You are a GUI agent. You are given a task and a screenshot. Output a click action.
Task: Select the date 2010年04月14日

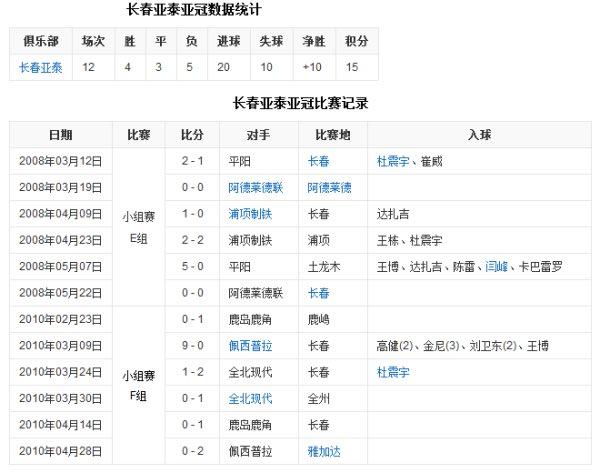point(60,425)
